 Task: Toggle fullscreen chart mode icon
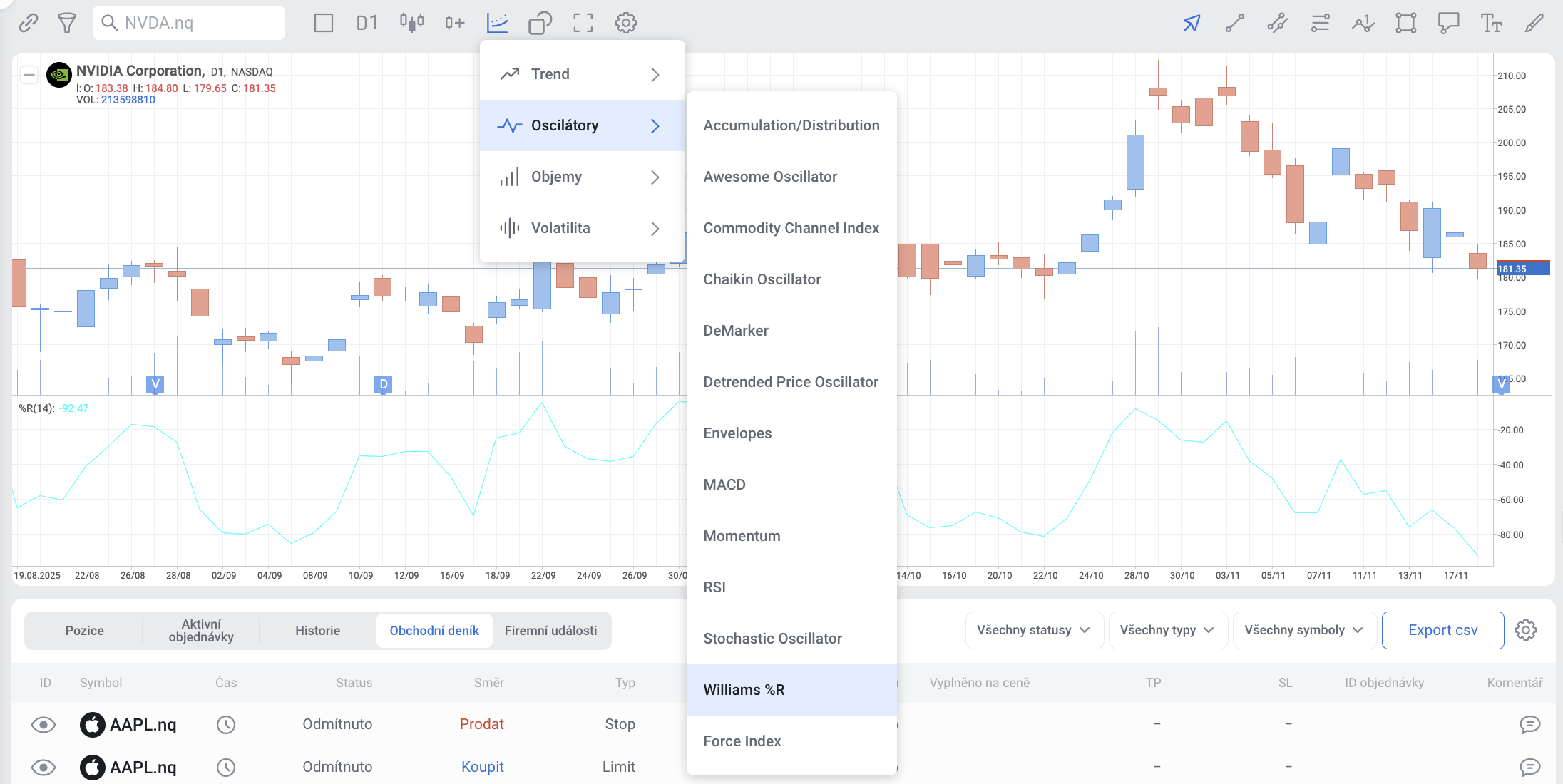(x=583, y=23)
